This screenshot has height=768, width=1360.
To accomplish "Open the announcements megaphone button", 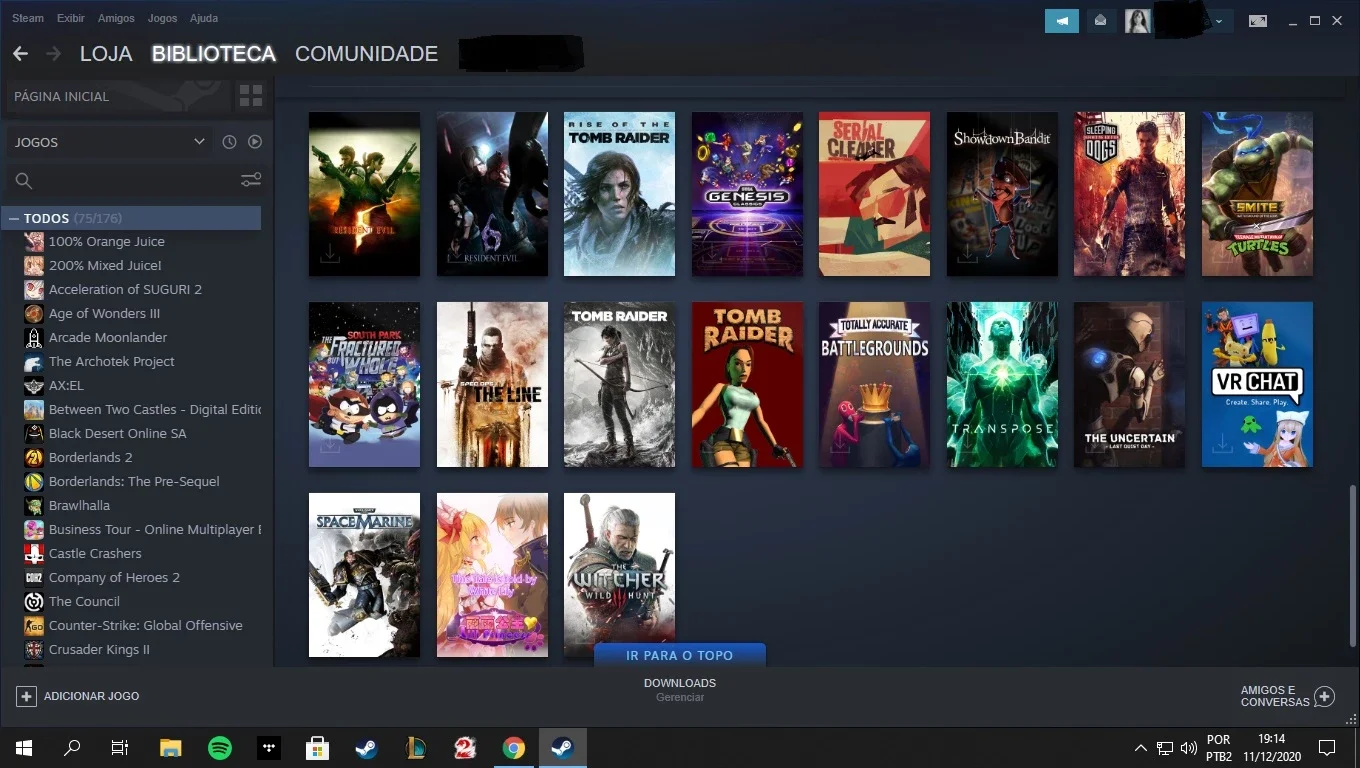I will click(x=1062, y=20).
